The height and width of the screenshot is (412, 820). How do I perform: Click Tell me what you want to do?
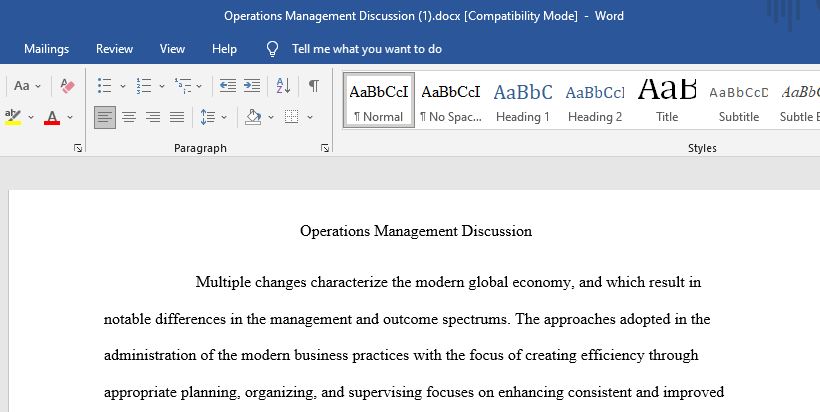coord(367,49)
